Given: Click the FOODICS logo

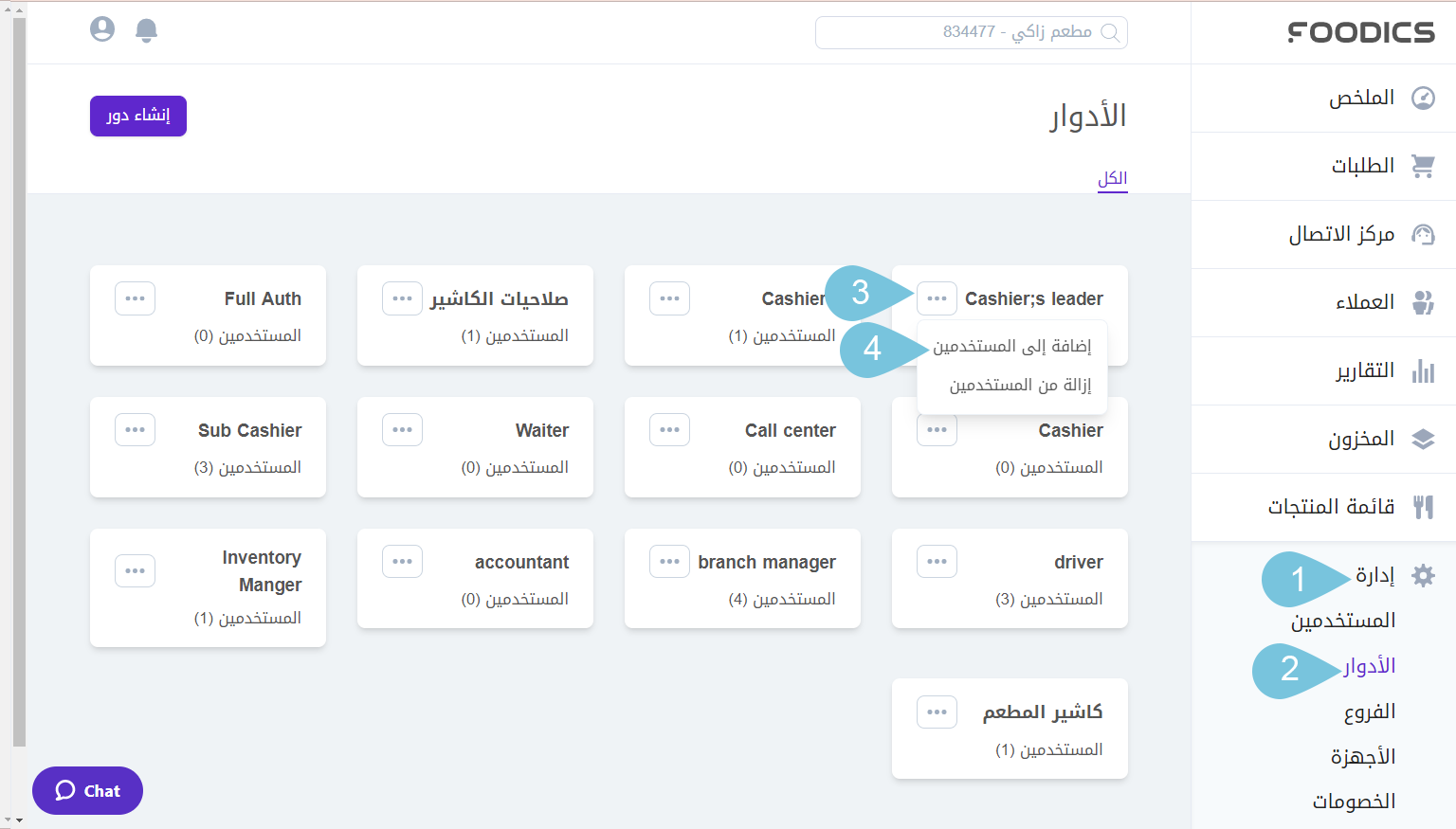Looking at the screenshot, I should click(1359, 32).
